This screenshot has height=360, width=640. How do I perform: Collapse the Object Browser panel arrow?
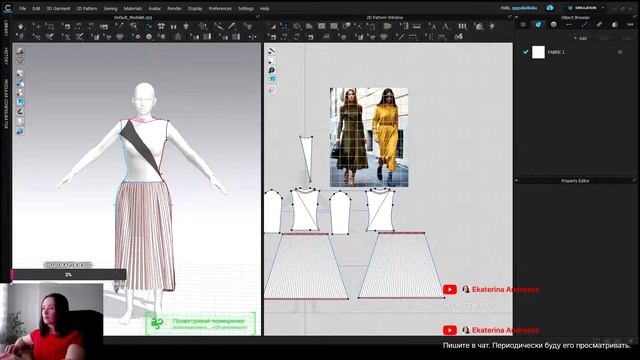(x=516, y=18)
